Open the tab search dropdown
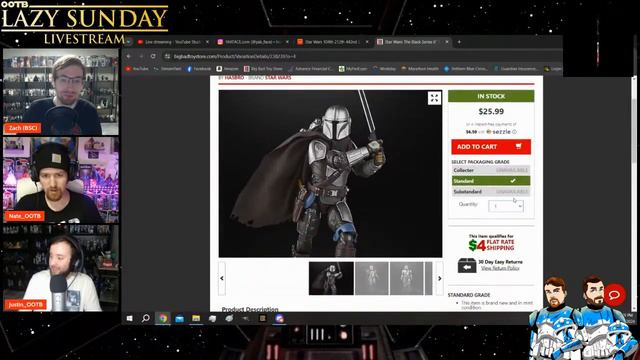 128,42
